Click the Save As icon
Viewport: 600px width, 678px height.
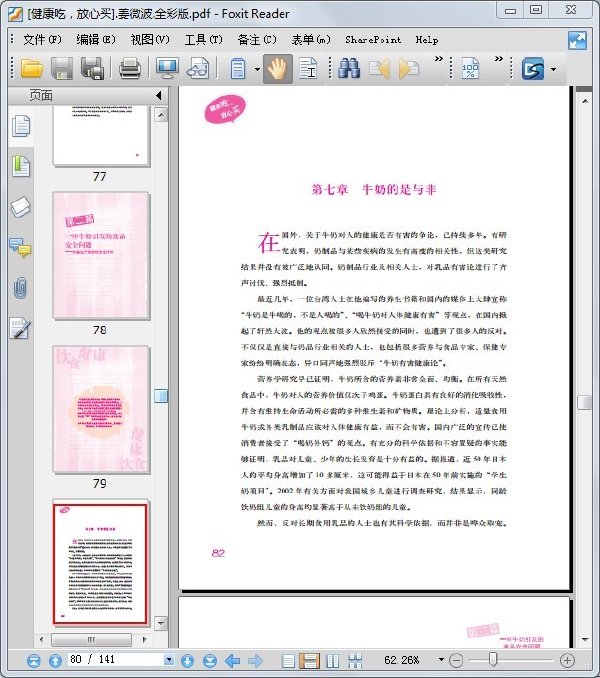[x=92, y=69]
